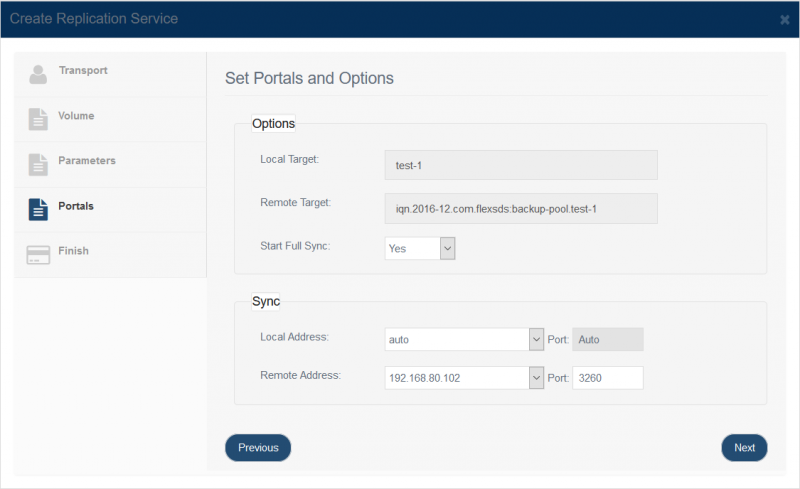Click the Local Target field test-1
The height and width of the screenshot is (489, 800).
click(x=521, y=165)
